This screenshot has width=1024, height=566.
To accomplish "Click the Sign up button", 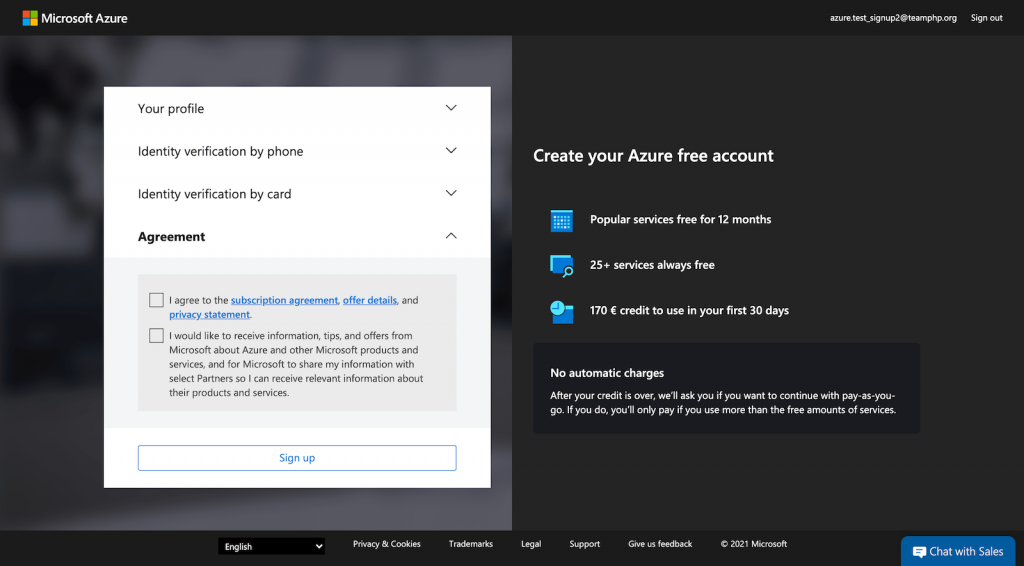I will click(297, 458).
